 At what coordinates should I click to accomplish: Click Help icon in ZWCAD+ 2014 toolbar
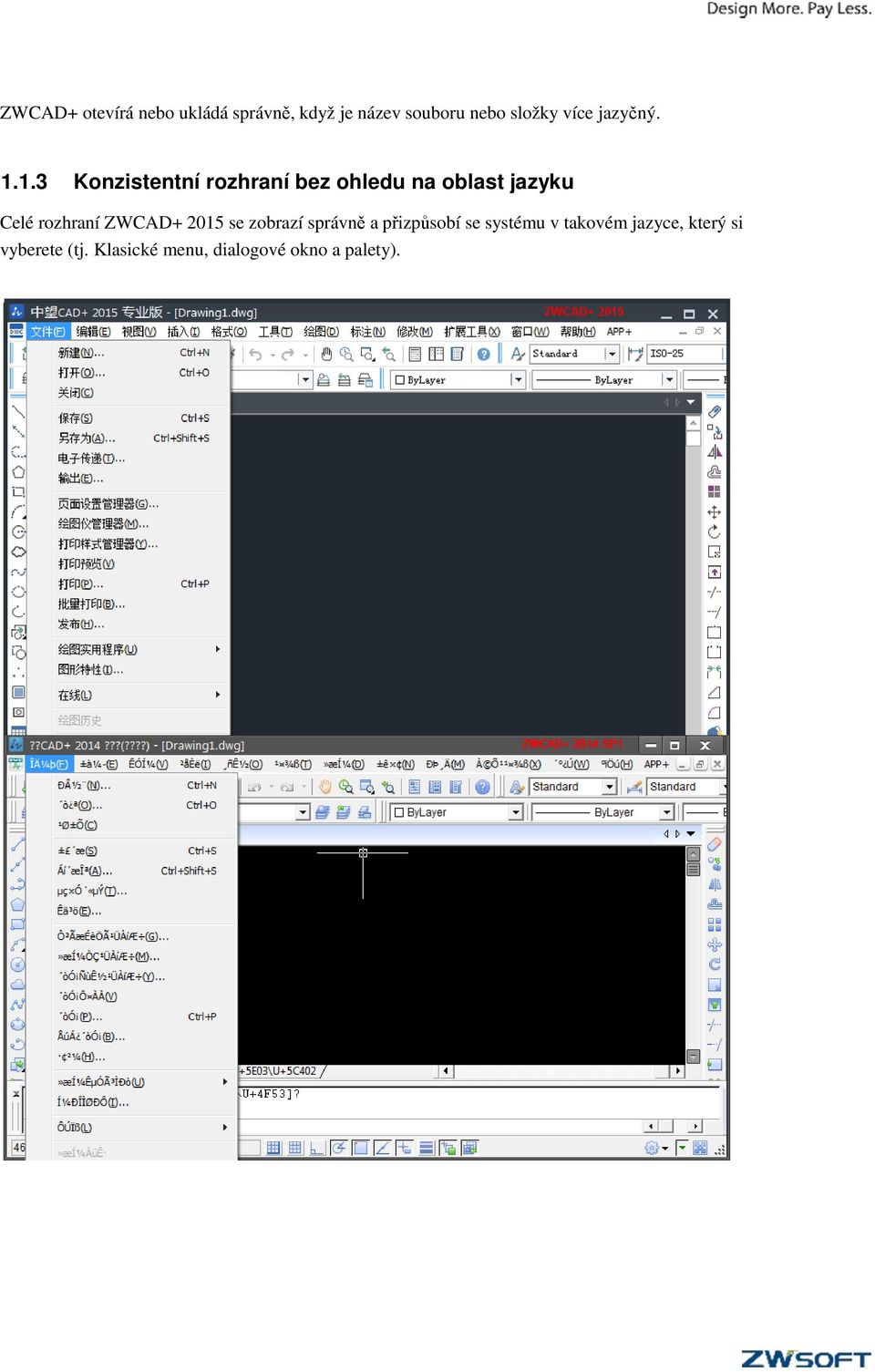(x=483, y=787)
